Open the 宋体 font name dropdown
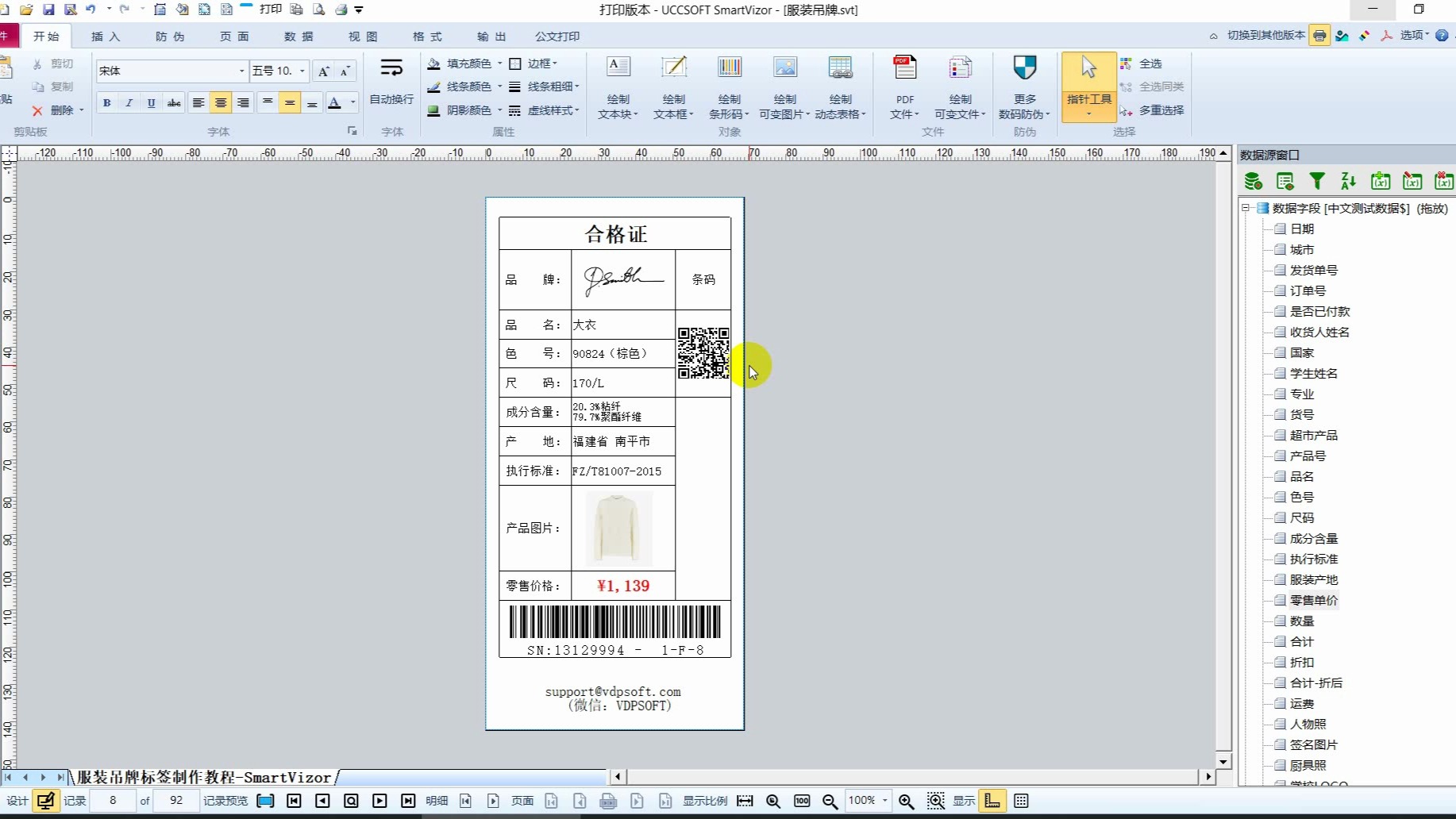 pos(242,71)
